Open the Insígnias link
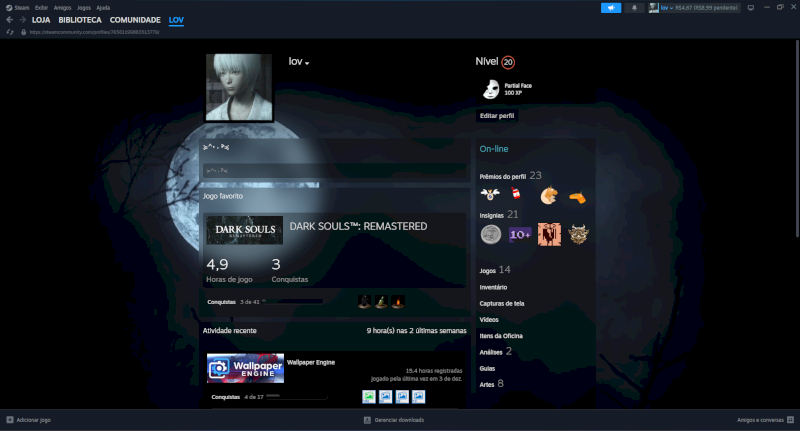The image size is (800, 431). coord(491,215)
